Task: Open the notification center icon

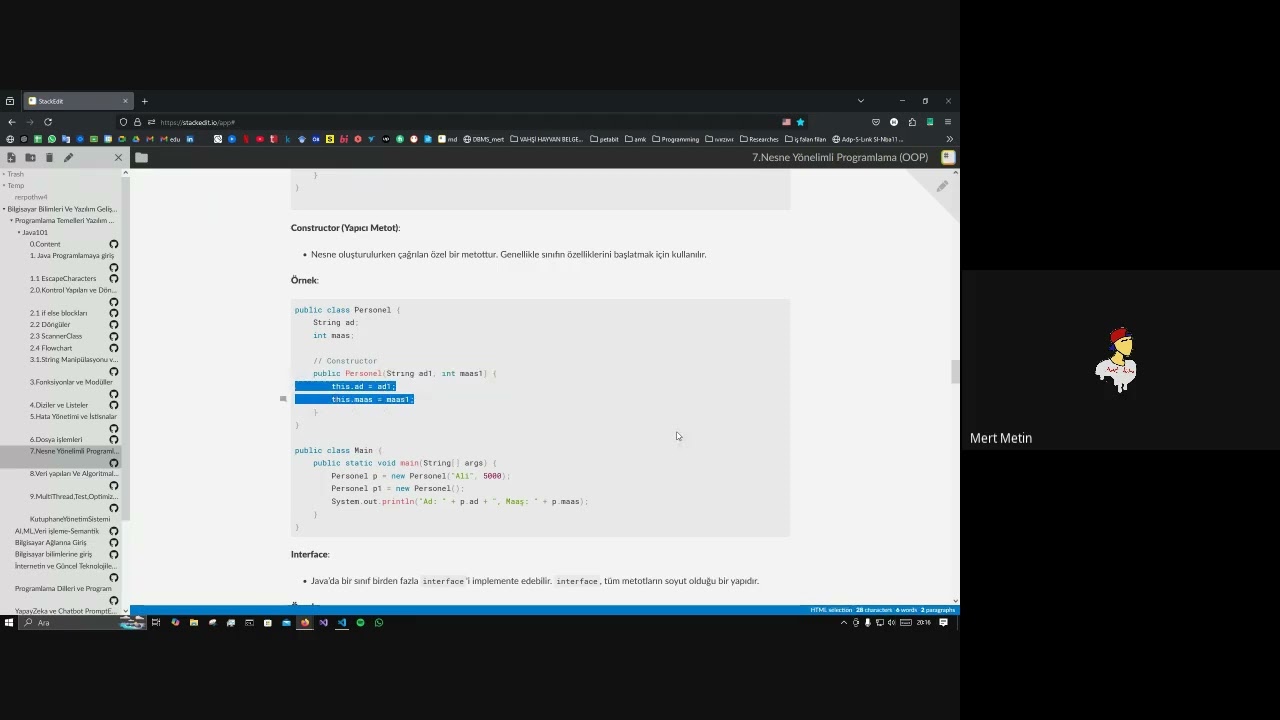Action: click(x=943, y=623)
